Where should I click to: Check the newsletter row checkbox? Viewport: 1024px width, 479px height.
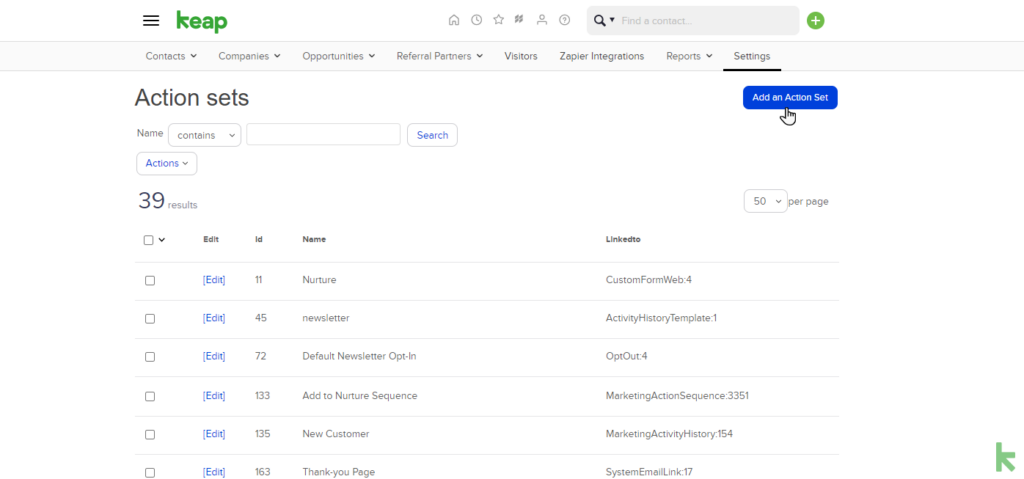click(x=150, y=319)
